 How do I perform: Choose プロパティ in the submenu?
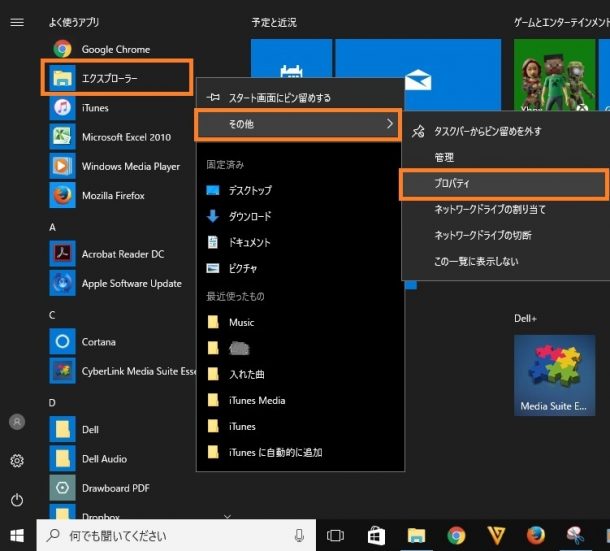(505, 184)
